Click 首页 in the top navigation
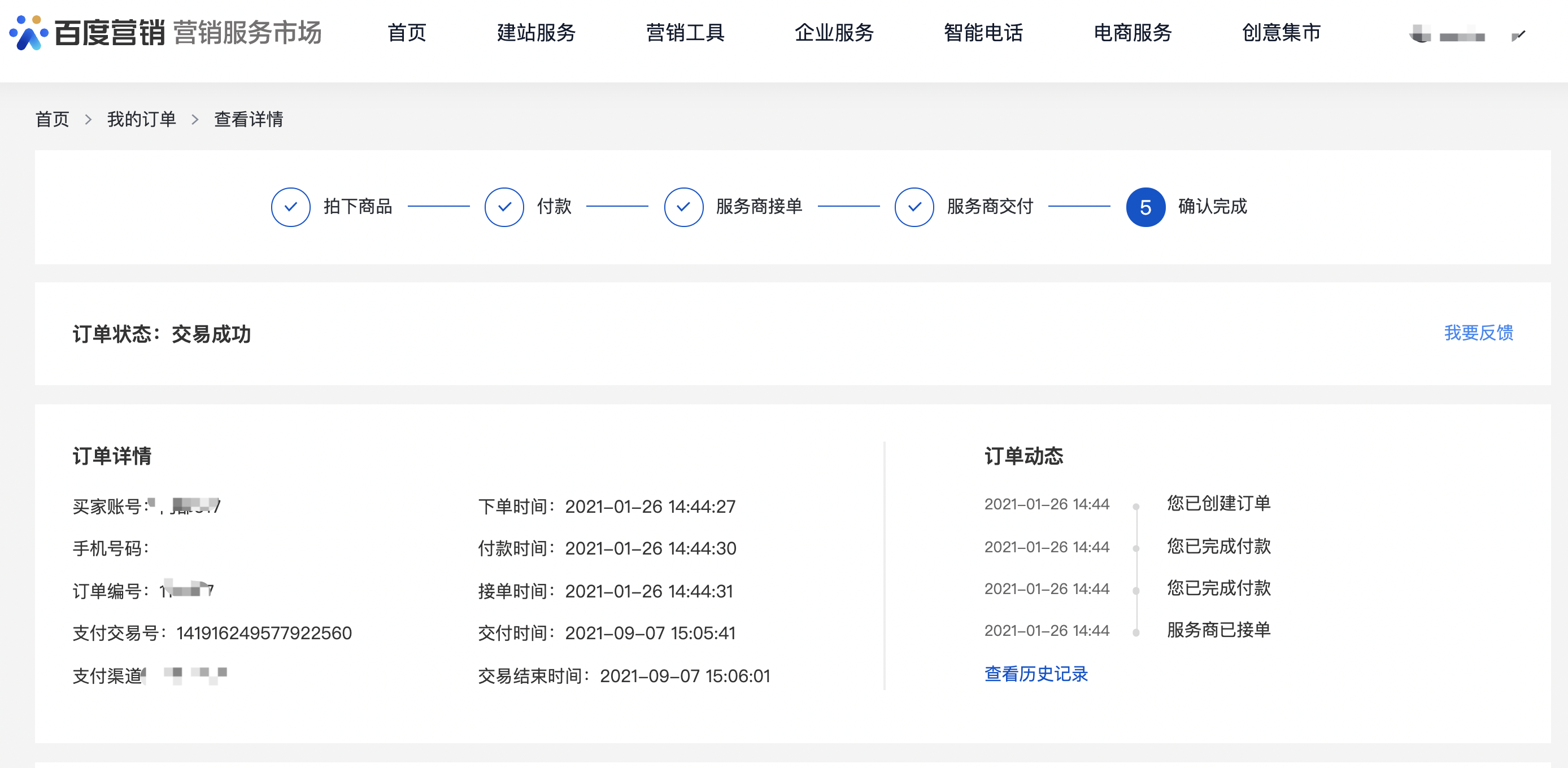 coord(407,33)
